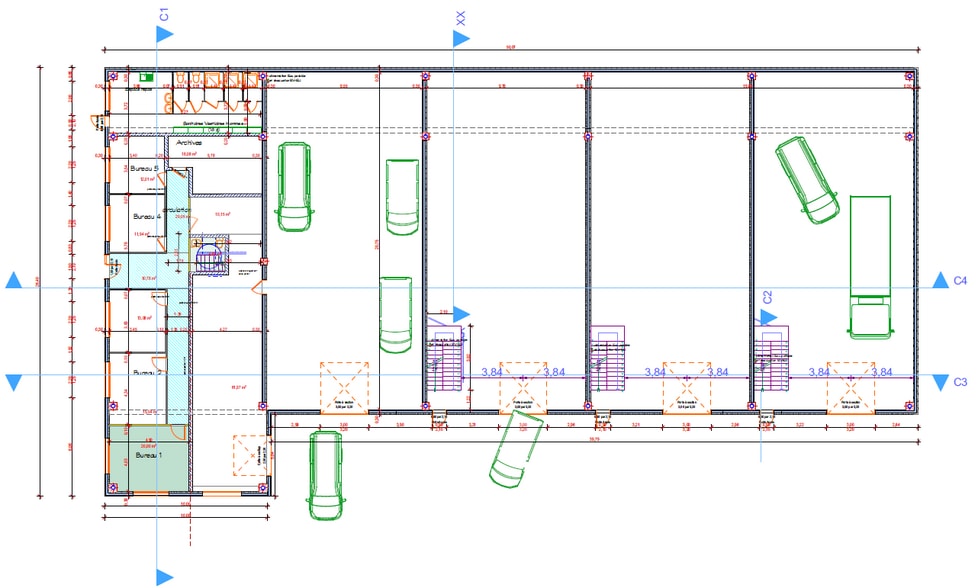Select the tilted van outside the building

514,455
